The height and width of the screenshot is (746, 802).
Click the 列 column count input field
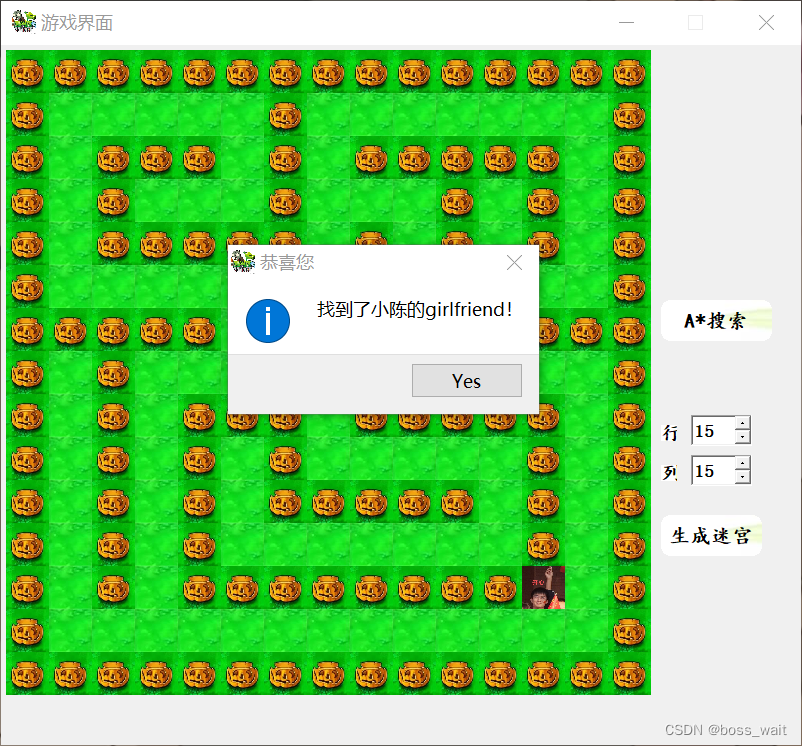point(713,470)
